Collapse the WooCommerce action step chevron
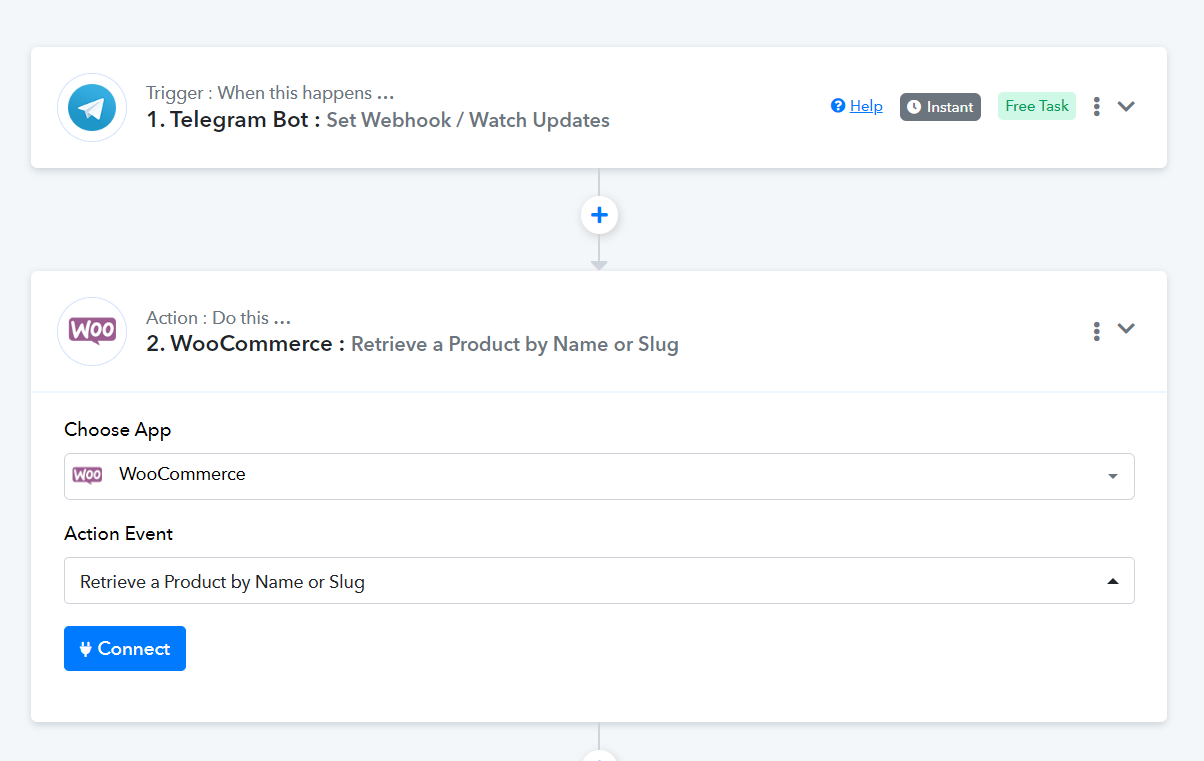 [x=1126, y=329]
